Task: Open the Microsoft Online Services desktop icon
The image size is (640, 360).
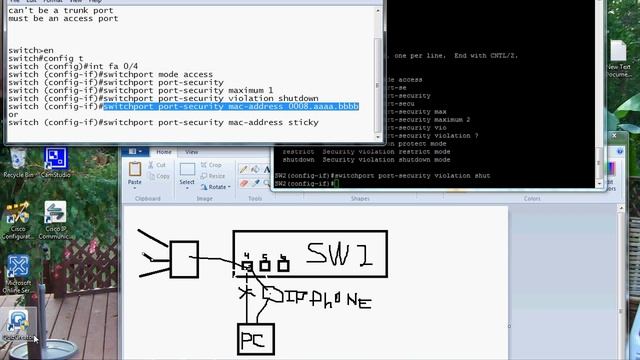Action: (18, 274)
